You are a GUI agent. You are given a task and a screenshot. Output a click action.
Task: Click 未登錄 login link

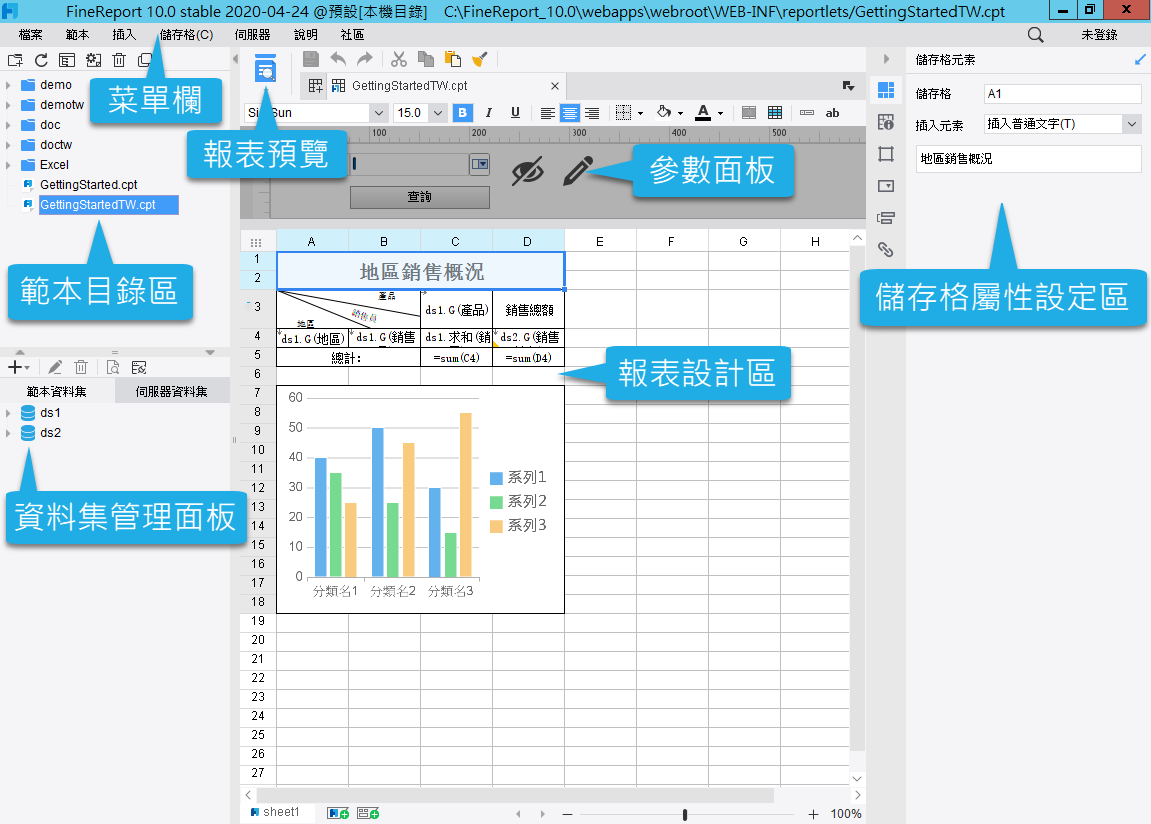[1099, 35]
